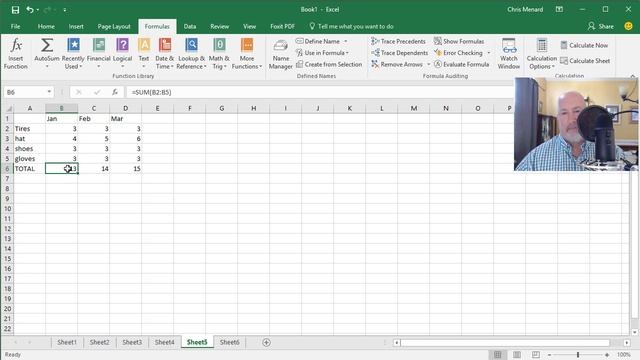This screenshot has height=360, width=640.
Task: Open the Undo history dropdown arrow
Action: point(38,9)
